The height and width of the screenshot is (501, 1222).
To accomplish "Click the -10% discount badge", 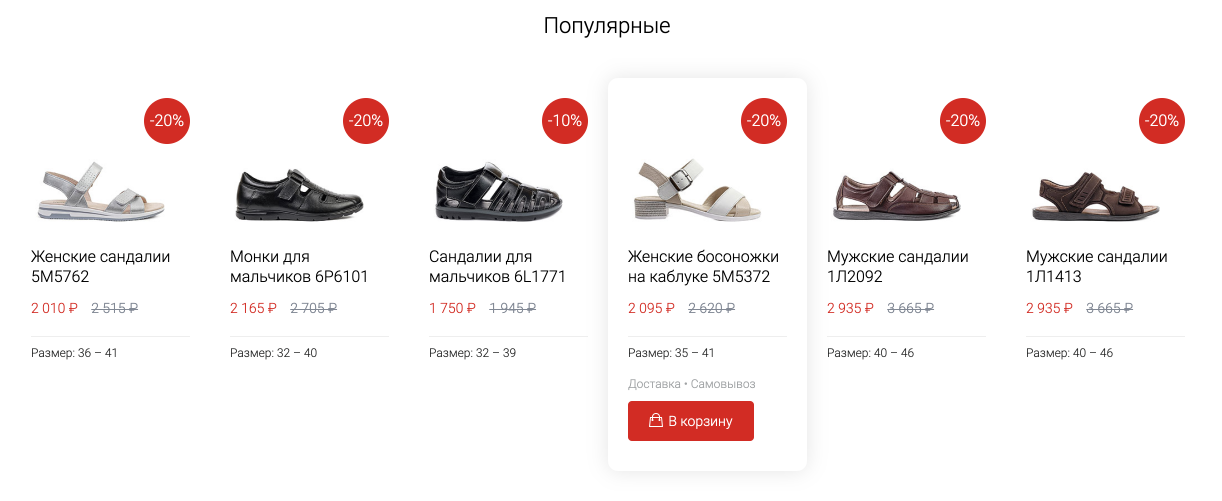I will [x=565, y=121].
